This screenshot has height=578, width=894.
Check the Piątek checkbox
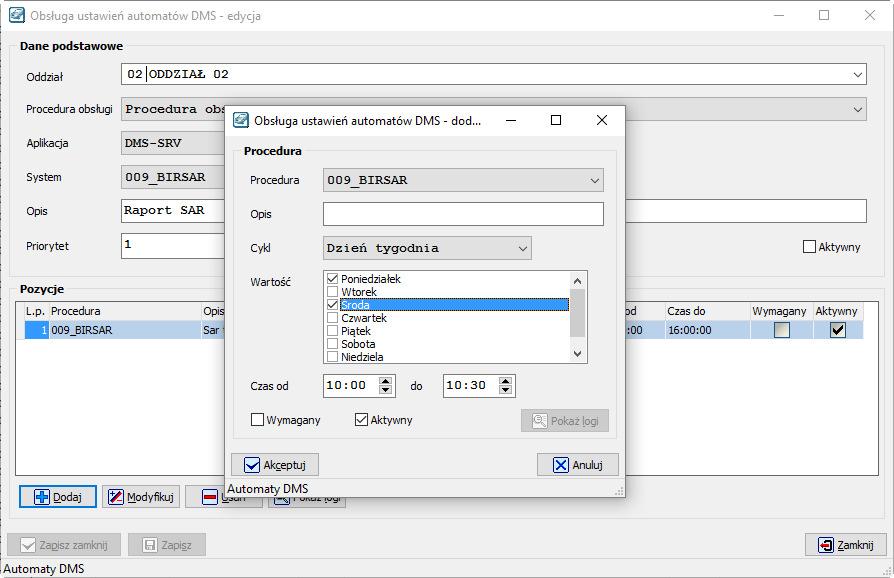[332, 331]
